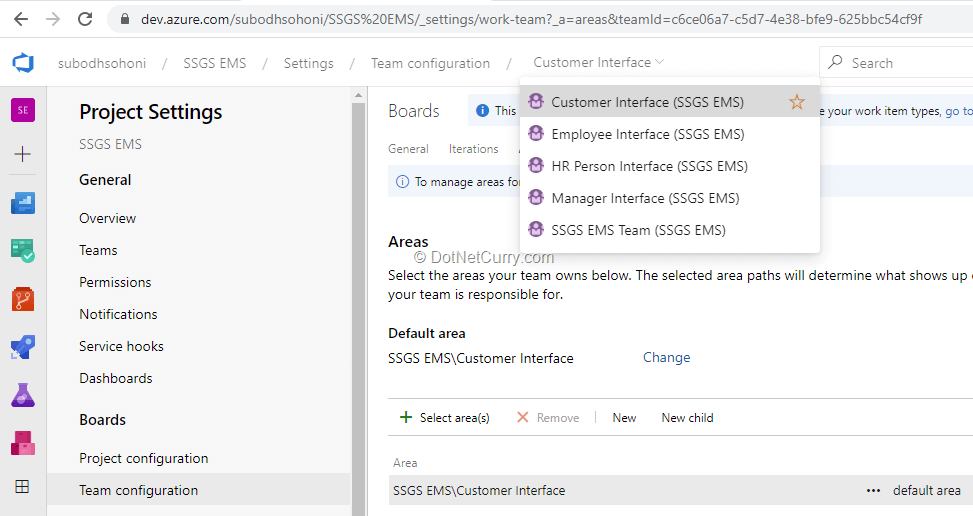Click the Project Settings panel scrollbar

[x=358, y=309]
